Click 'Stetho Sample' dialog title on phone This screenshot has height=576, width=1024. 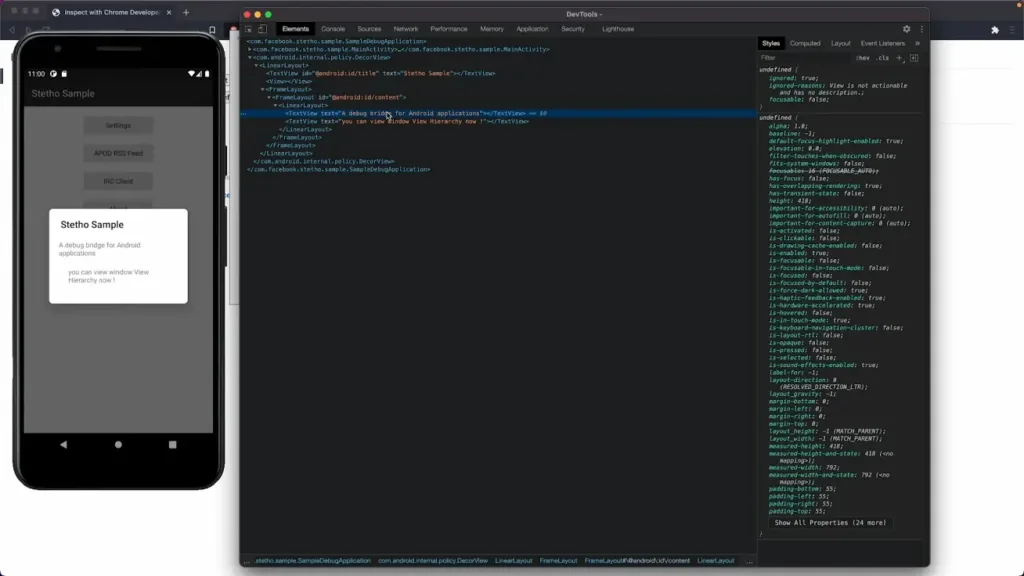(92, 225)
